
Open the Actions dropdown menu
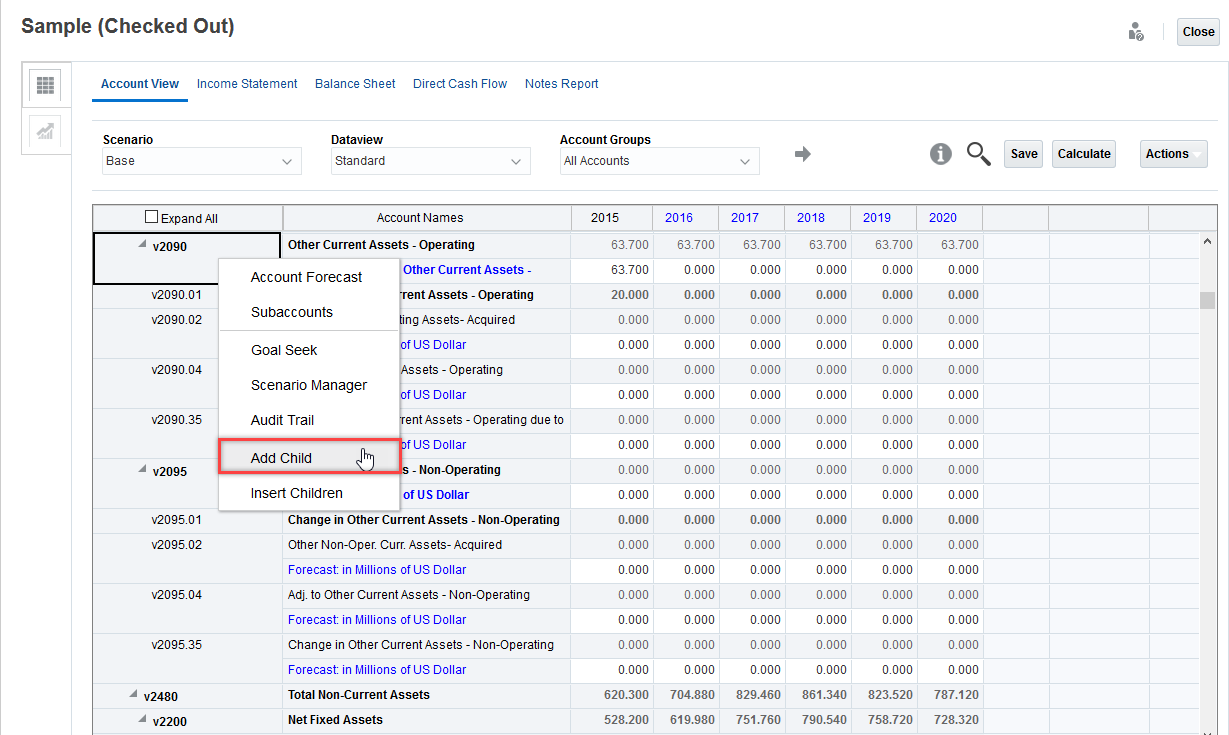(x=1174, y=154)
